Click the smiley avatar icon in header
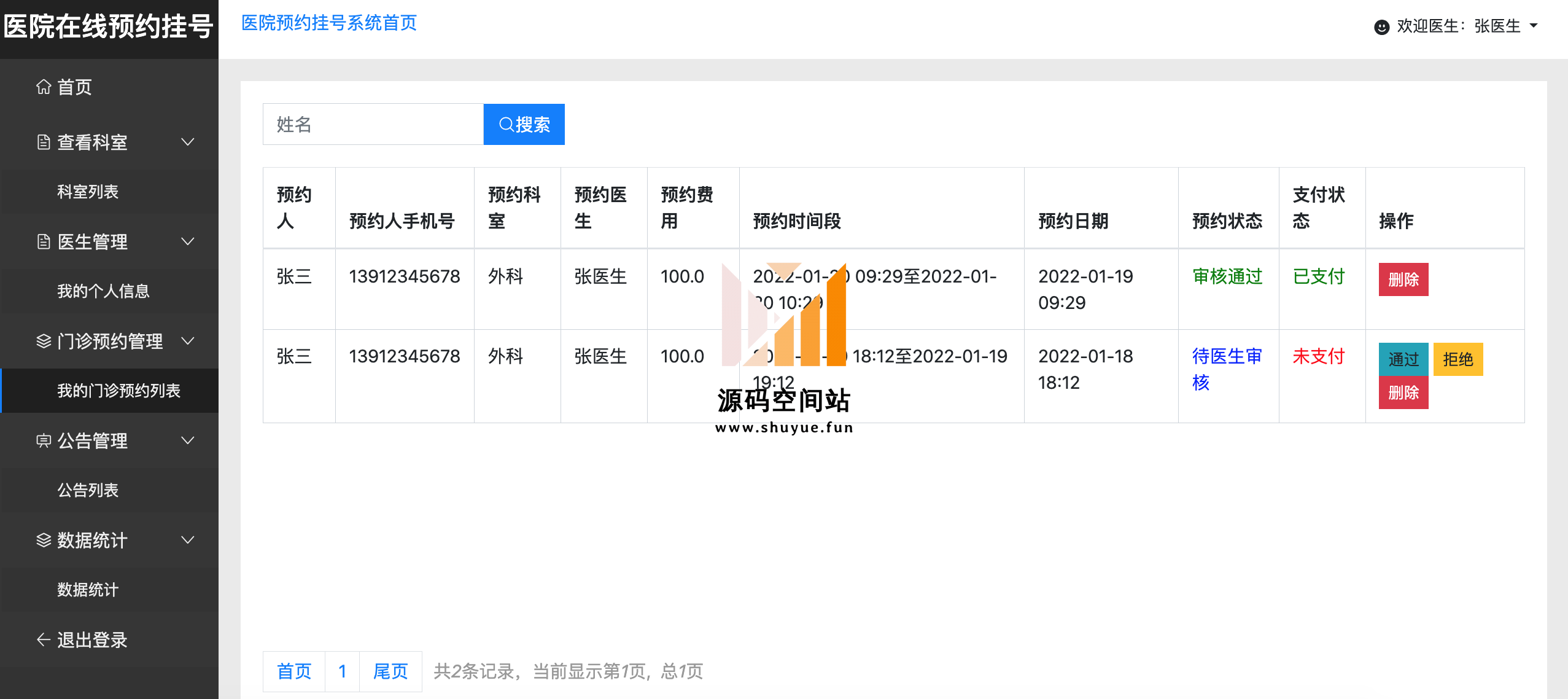This screenshot has height=699, width=1568. click(x=1381, y=26)
